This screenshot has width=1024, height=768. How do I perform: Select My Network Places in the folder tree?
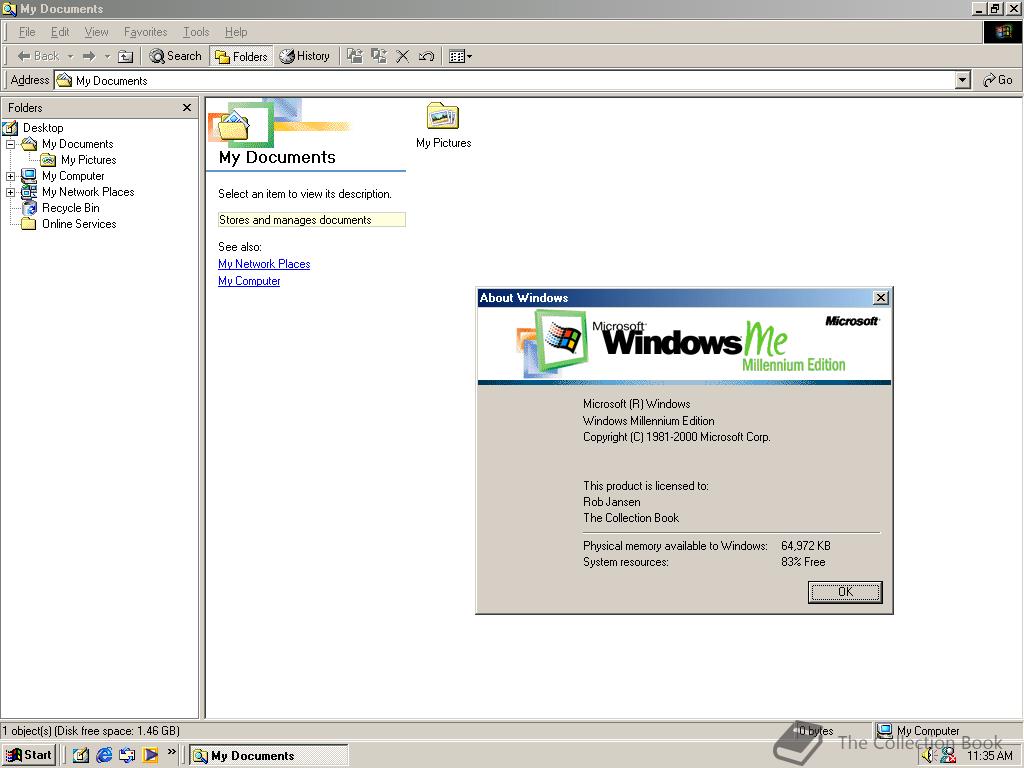[88, 192]
